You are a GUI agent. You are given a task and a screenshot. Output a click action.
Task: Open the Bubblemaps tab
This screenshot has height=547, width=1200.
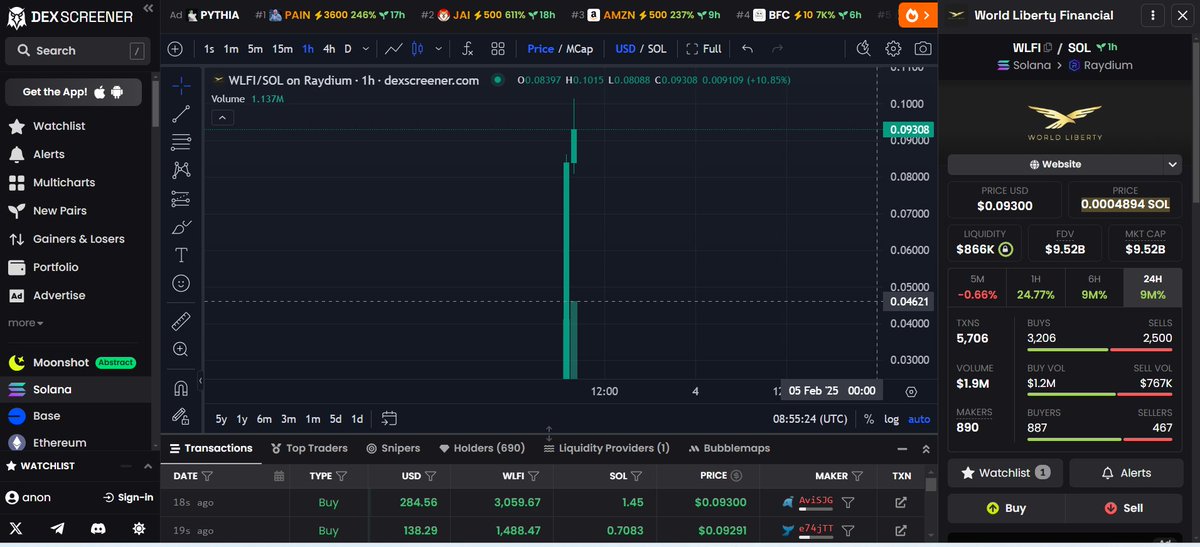(x=728, y=448)
